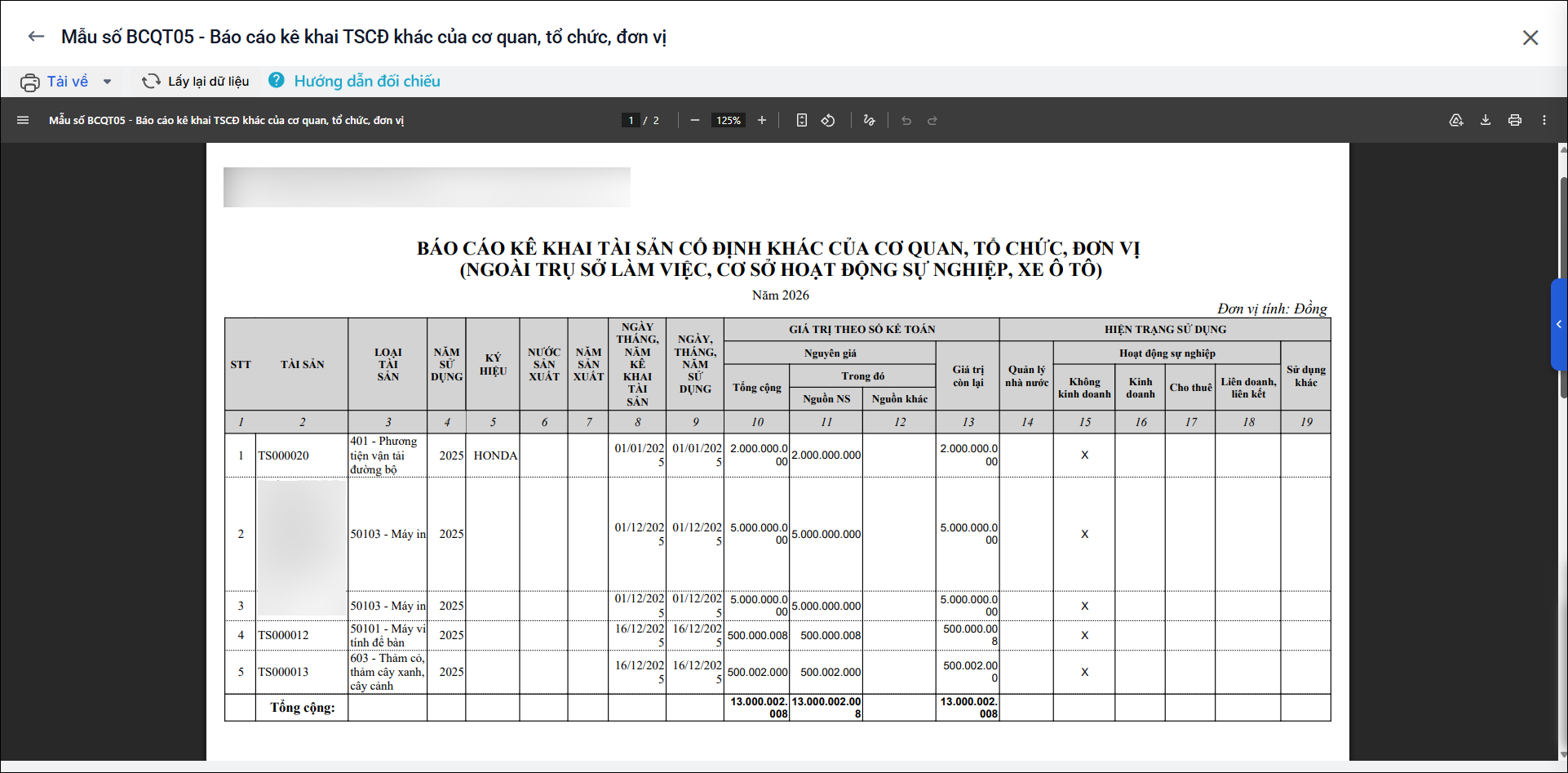Image resolution: width=1568 pixels, height=773 pixels.
Task: Click the 2.000.000.000 Nguồn NS value
Action: [x=826, y=455]
